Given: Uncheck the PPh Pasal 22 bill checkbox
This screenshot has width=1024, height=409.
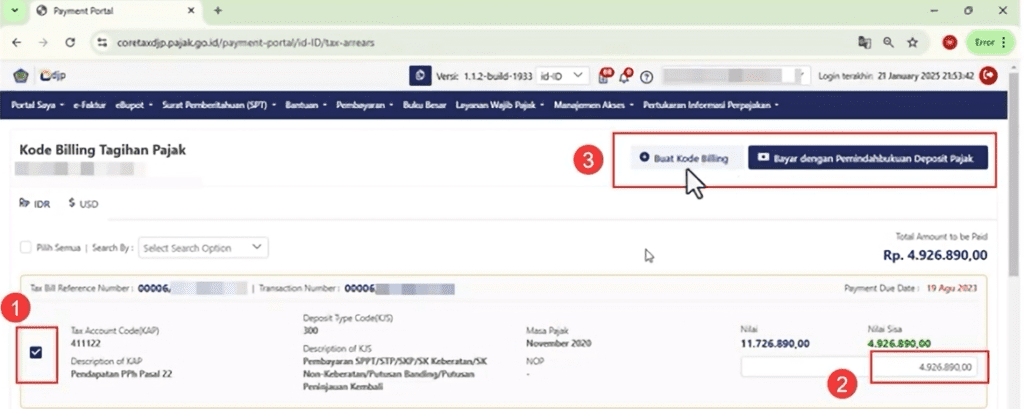Looking at the screenshot, I should [36, 351].
